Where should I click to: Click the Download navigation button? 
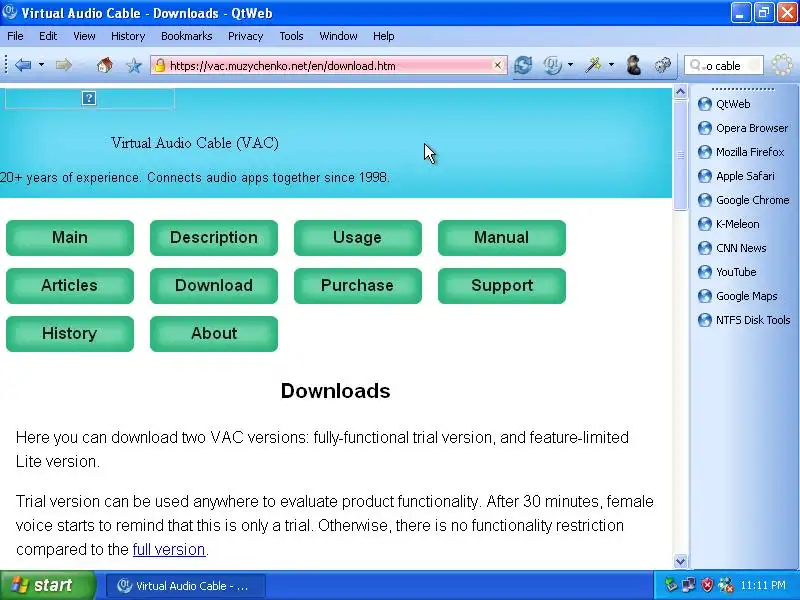tap(214, 286)
